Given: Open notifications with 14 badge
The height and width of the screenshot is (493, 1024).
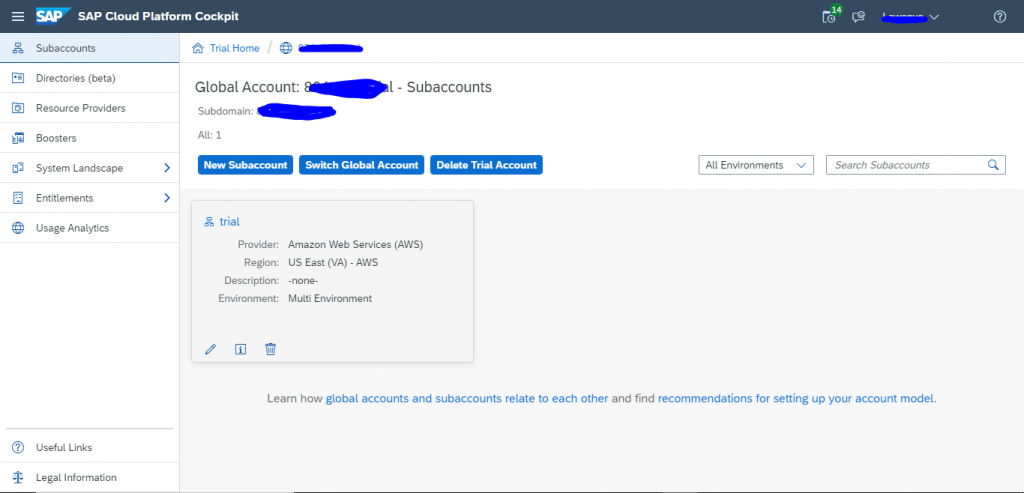Looking at the screenshot, I should pos(830,16).
